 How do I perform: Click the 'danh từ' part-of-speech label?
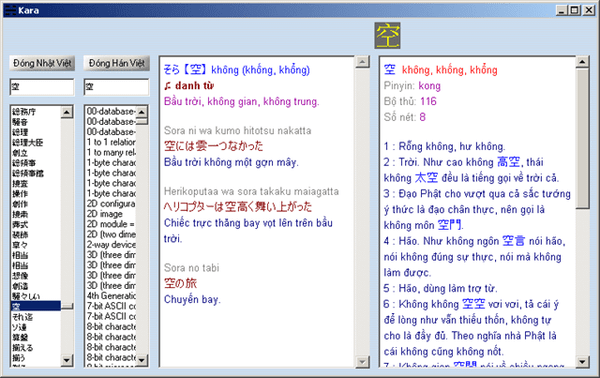pyautogui.click(x=194, y=86)
